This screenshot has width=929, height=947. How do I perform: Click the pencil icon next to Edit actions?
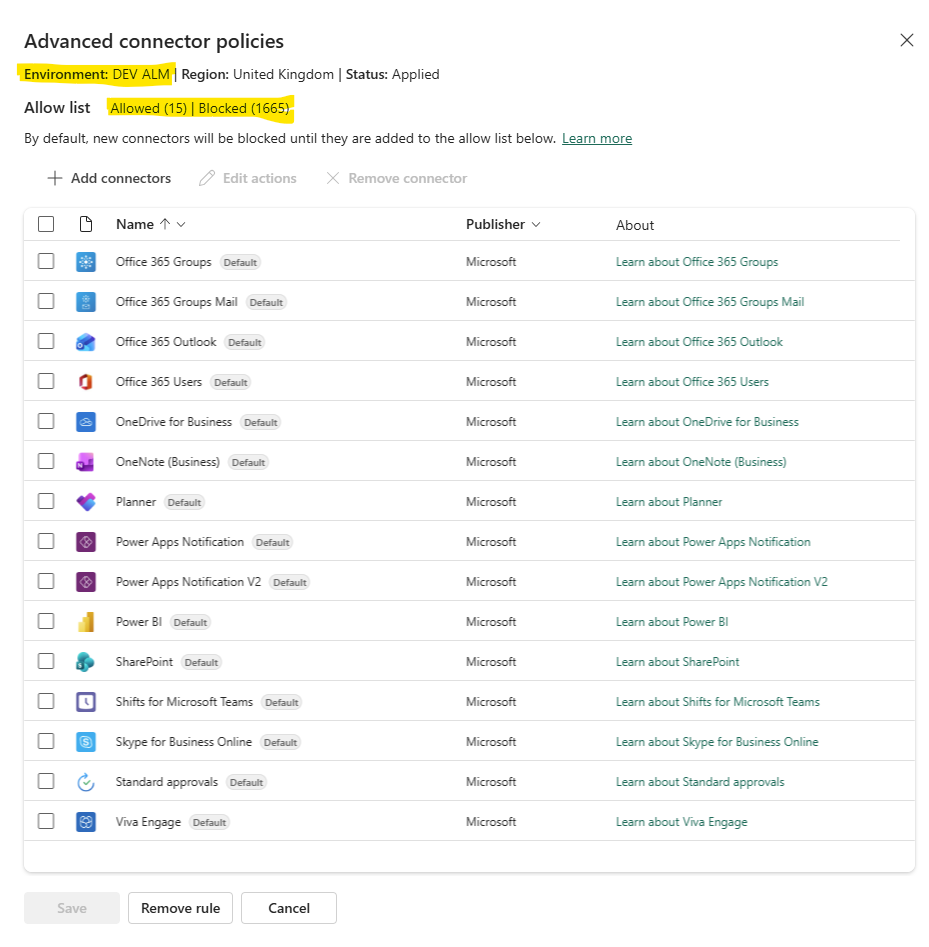207,178
